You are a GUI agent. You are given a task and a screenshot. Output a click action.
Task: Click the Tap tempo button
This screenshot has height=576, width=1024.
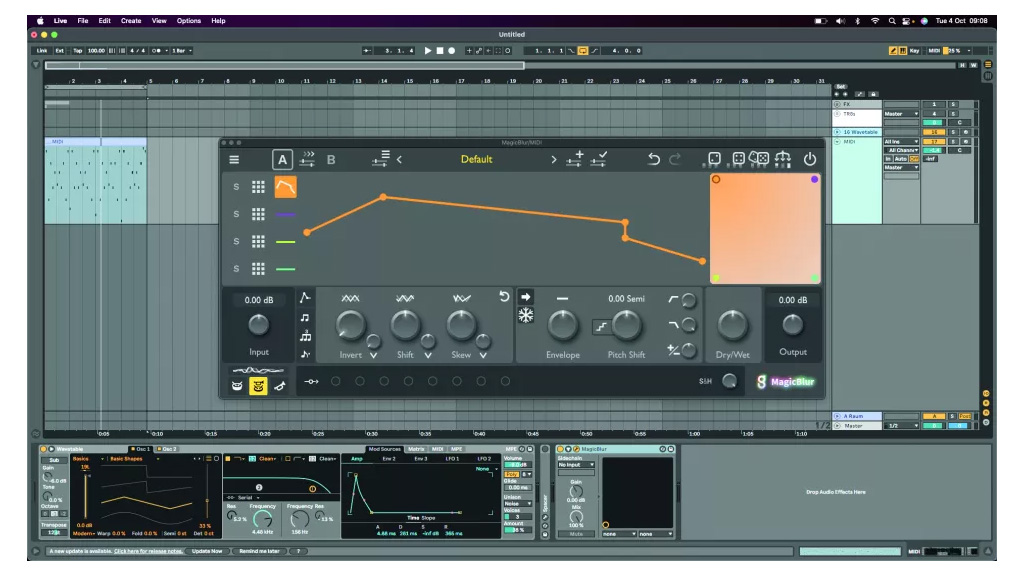pyautogui.click(x=78, y=50)
